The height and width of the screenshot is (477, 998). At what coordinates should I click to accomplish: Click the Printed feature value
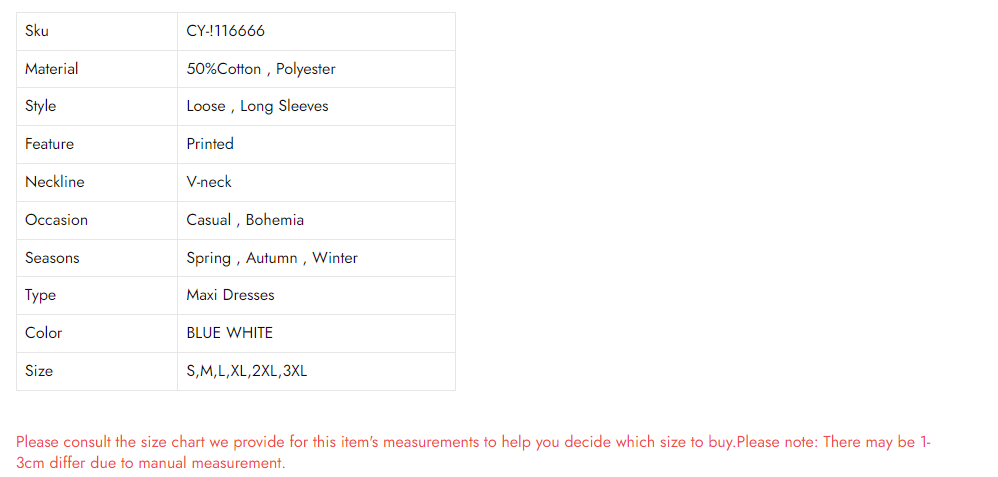pos(210,144)
